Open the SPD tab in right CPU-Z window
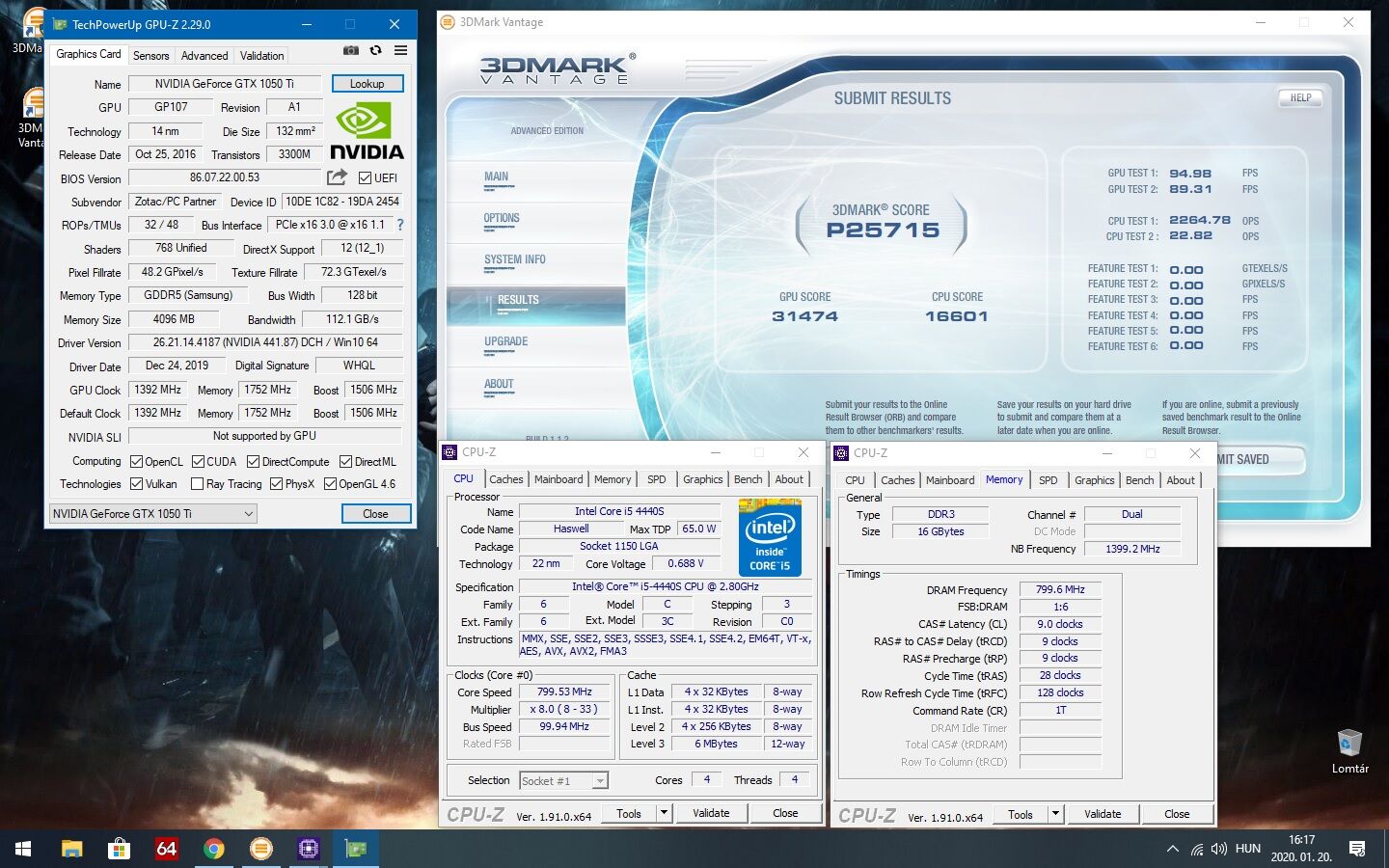The width and height of the screenshot is (1389, 868). click(1049, 480)
